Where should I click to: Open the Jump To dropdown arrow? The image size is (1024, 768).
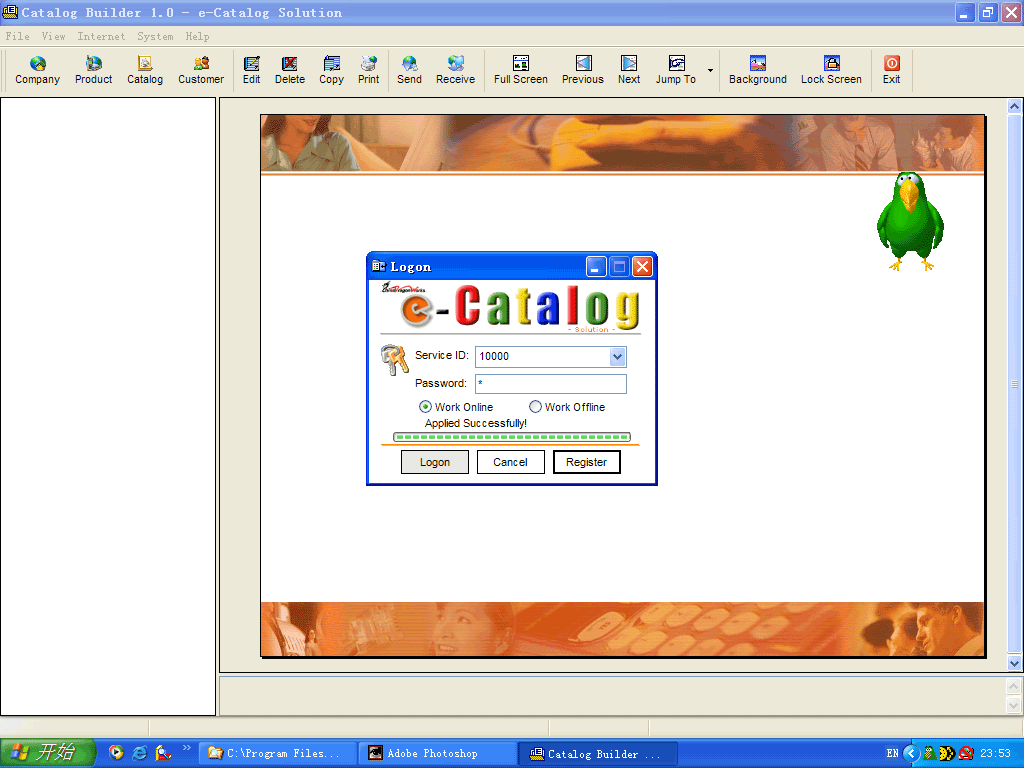point(710,71)
